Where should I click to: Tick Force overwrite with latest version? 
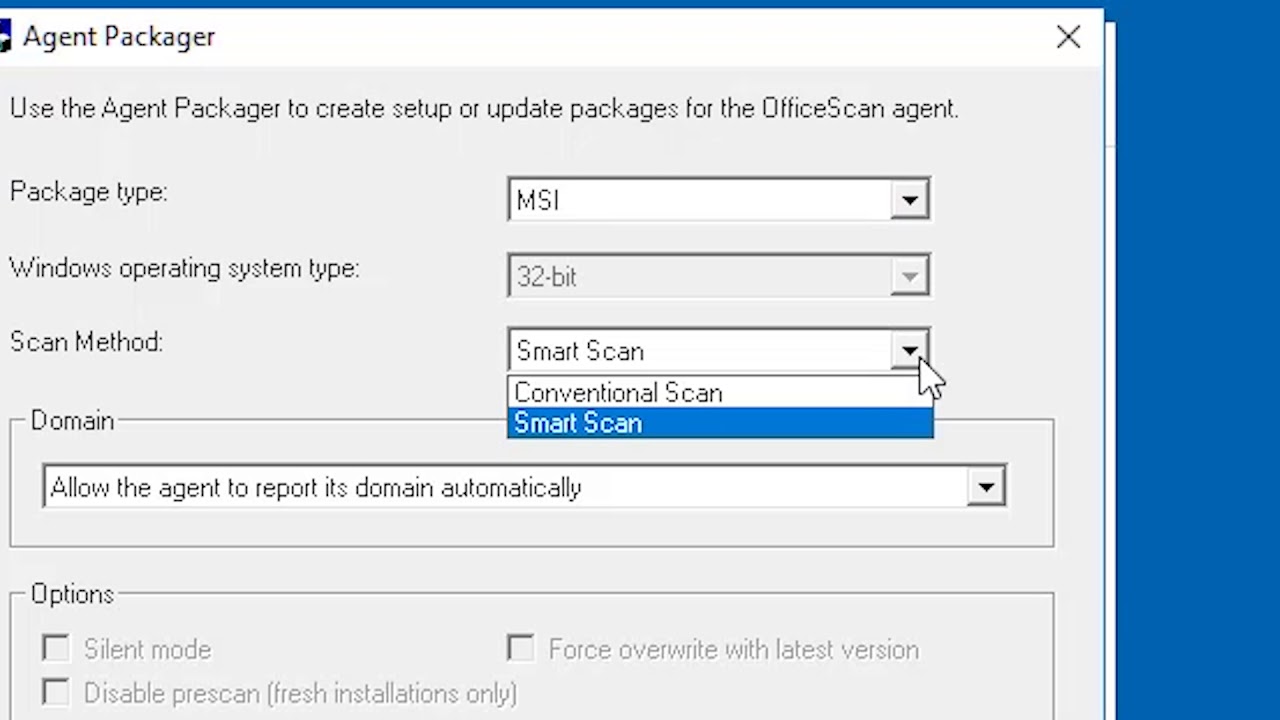(x=521, y=649)
